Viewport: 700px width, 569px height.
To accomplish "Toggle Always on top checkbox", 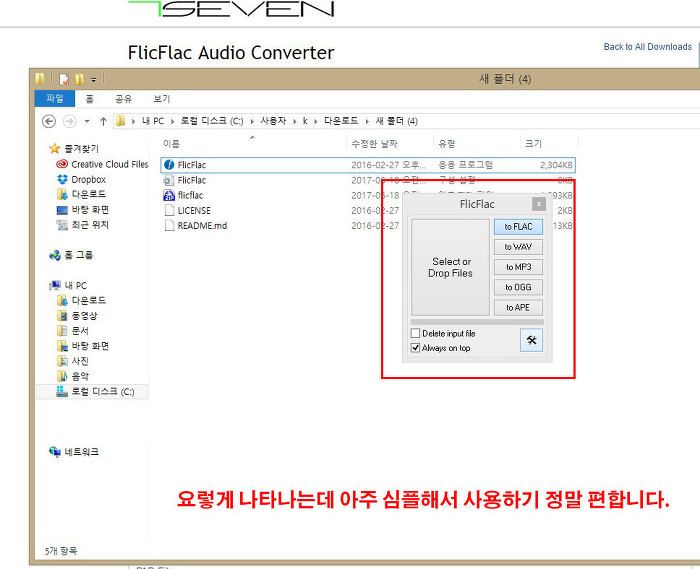I will point(415,347).
